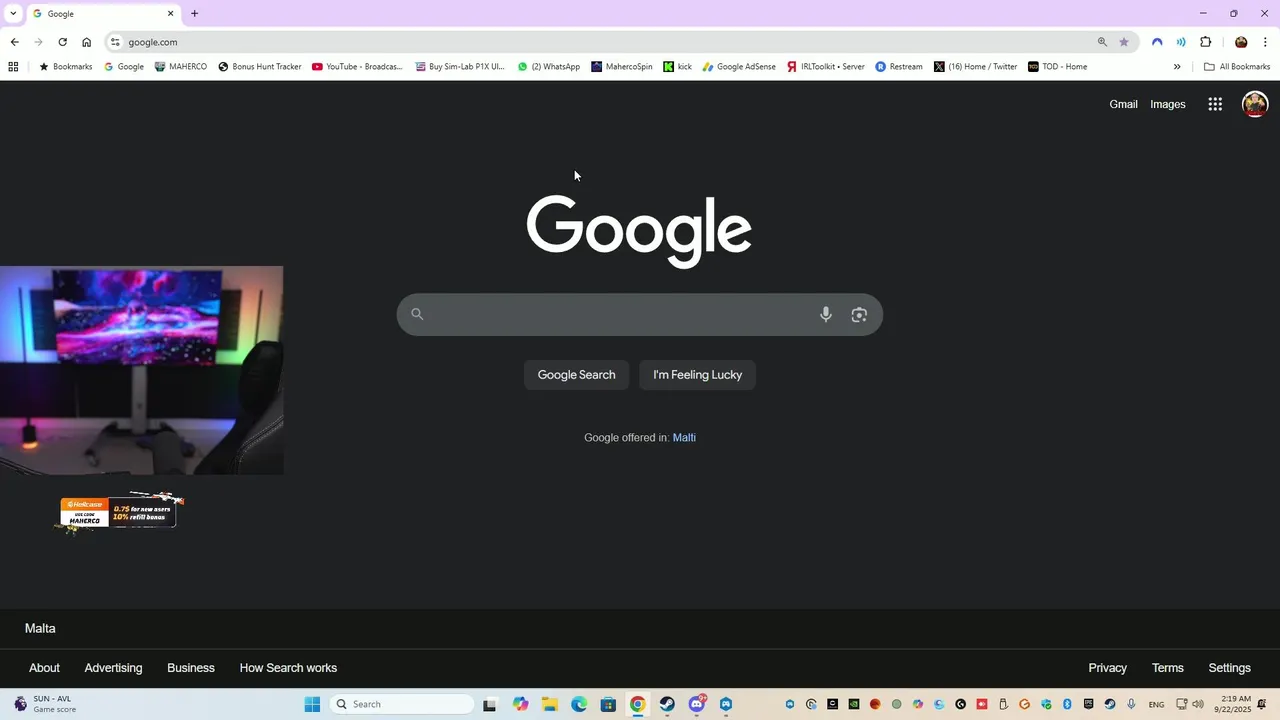Open the Terms footer link
The width and height of the screenshot is (1280, 720).
pos(1167,668)
